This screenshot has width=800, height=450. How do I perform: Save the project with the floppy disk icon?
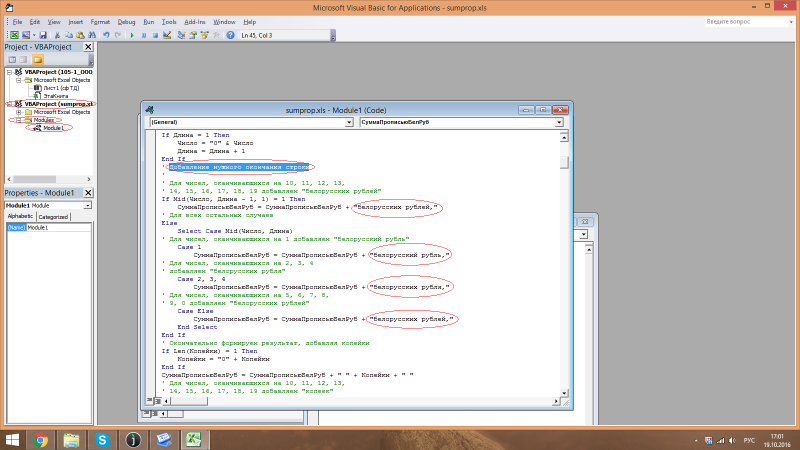[x=43, y=35]
